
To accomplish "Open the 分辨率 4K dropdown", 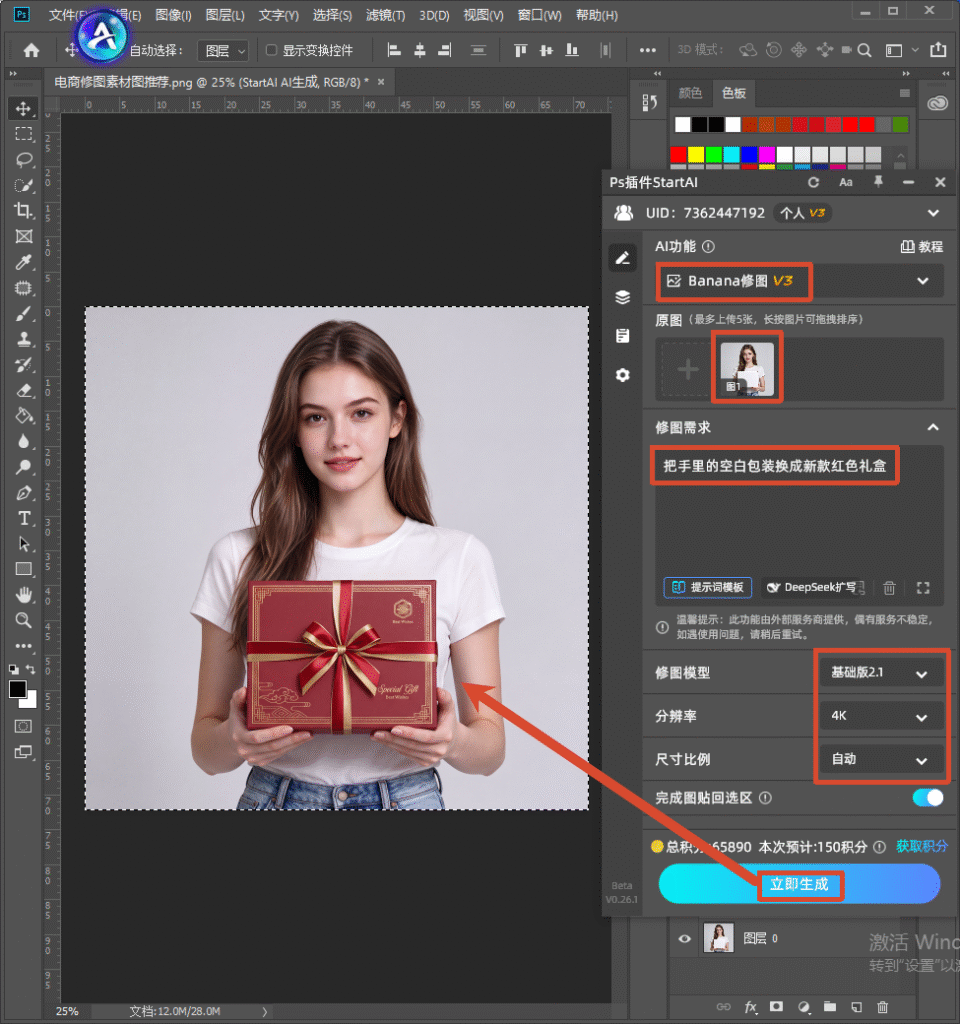I will pyautogui.click(x=879, y=716).
